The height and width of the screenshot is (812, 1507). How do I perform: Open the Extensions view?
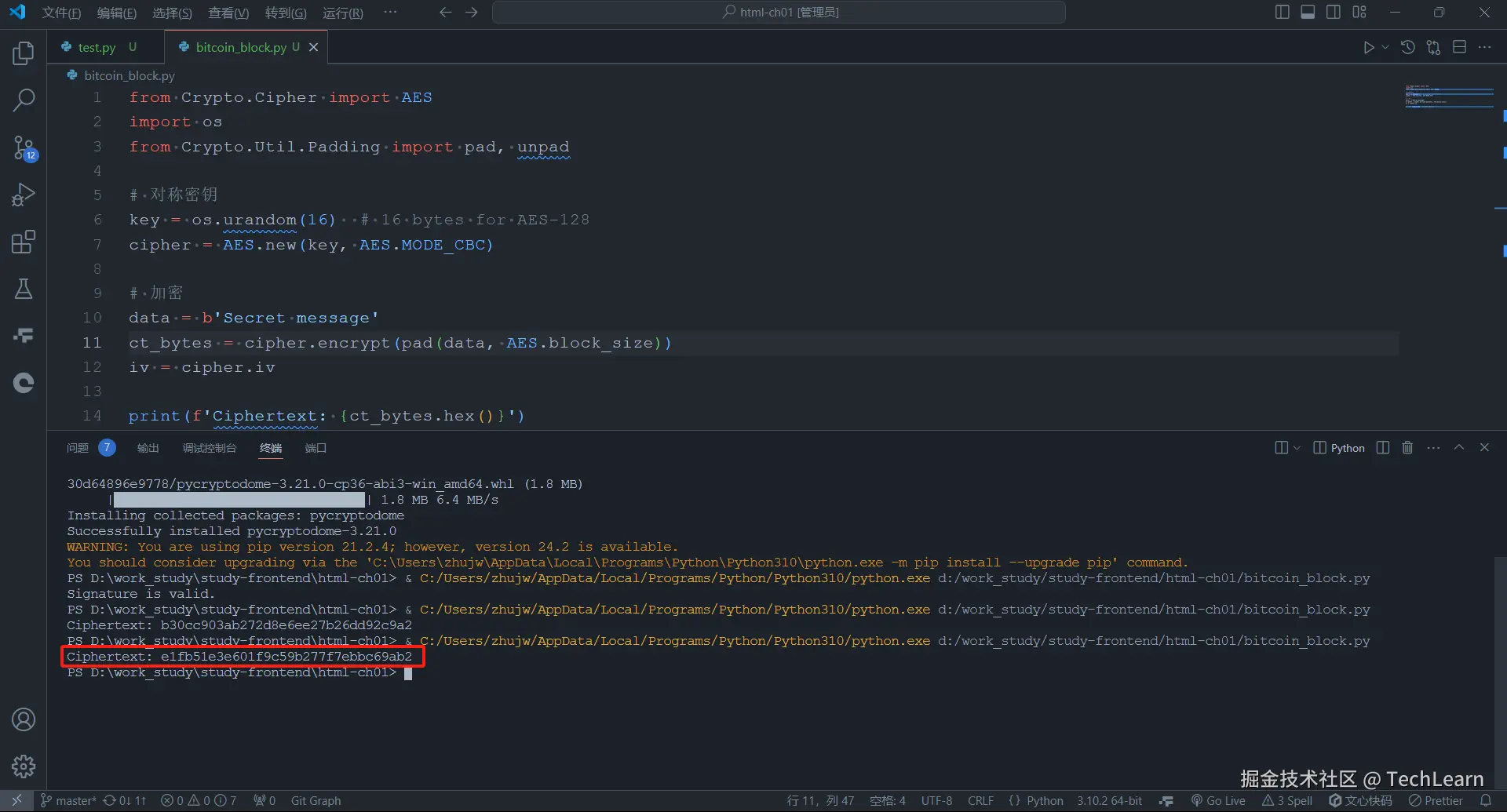click(x=24, y=242)
